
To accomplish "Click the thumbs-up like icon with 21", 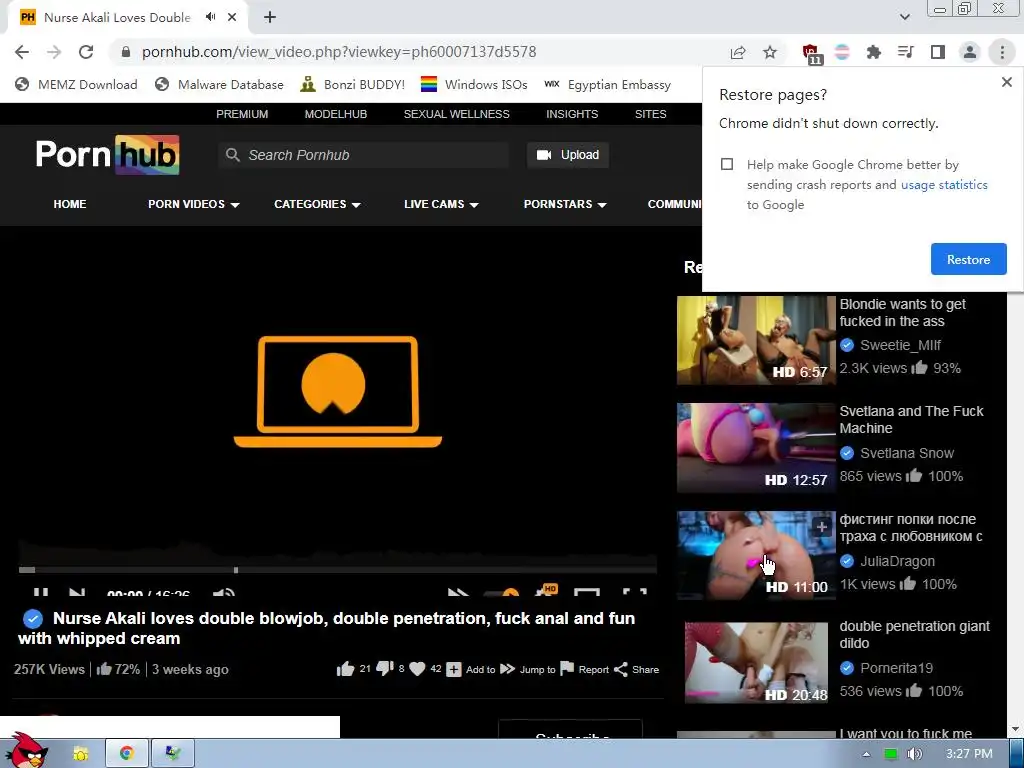I will click(345, 669).
